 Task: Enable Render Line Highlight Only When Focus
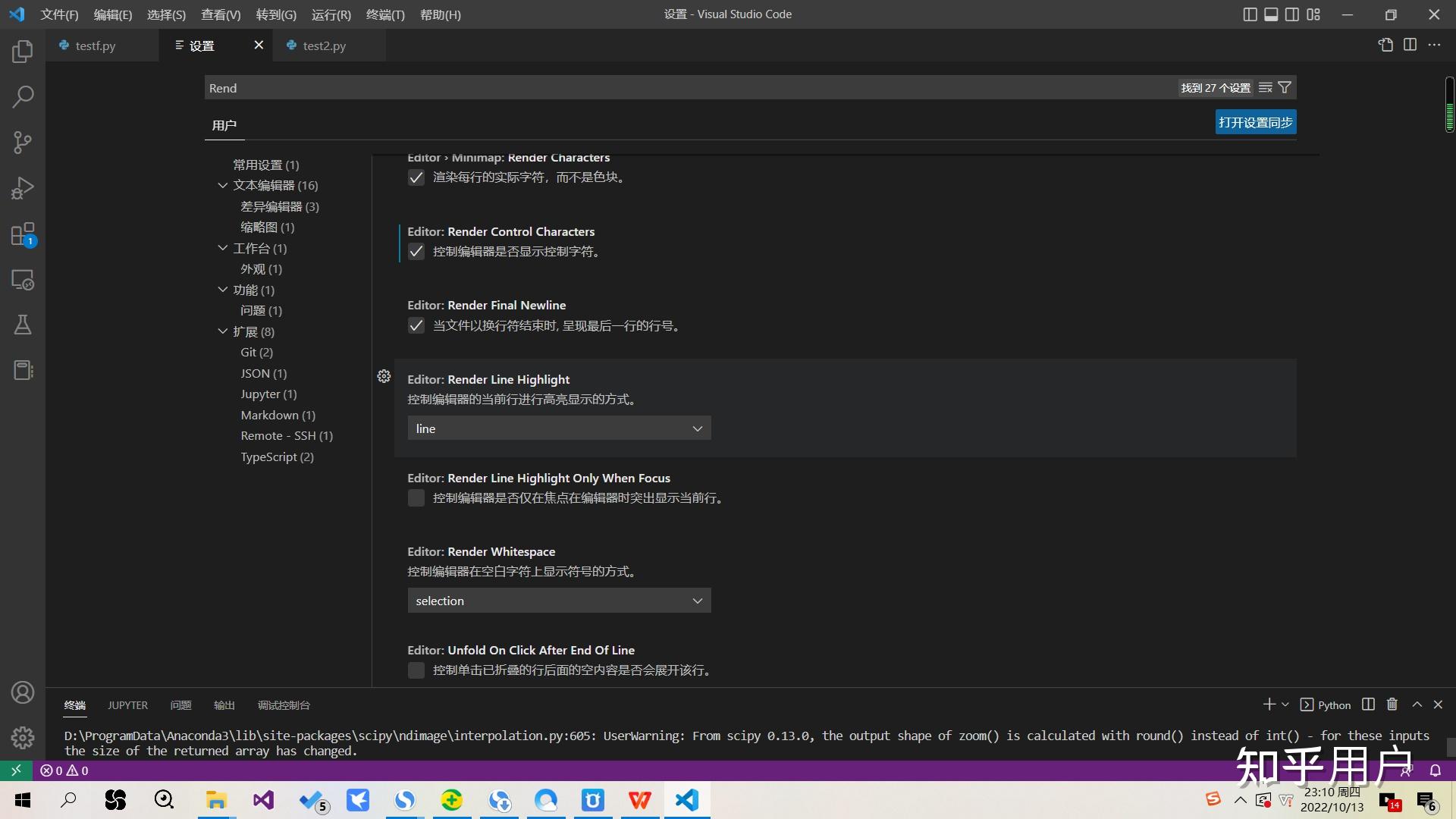416,497
